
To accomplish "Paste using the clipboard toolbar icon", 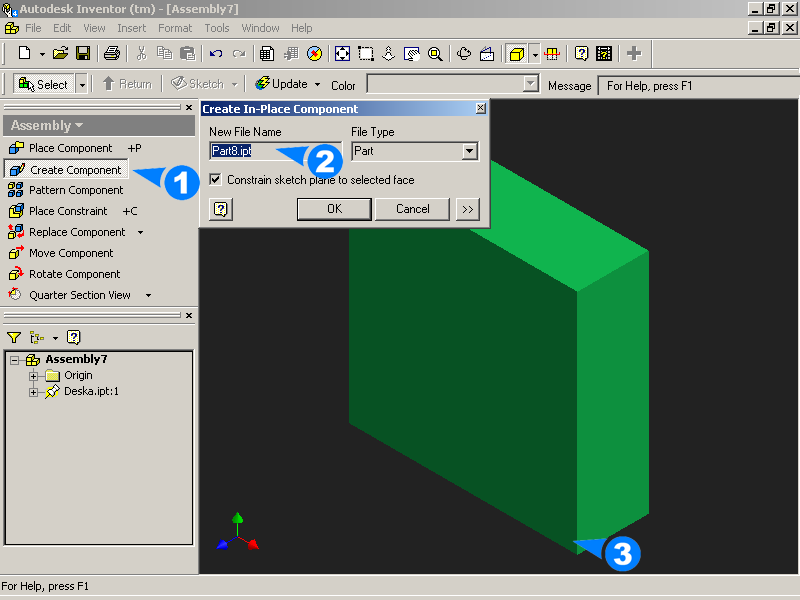I will click(x=187, y=53).
